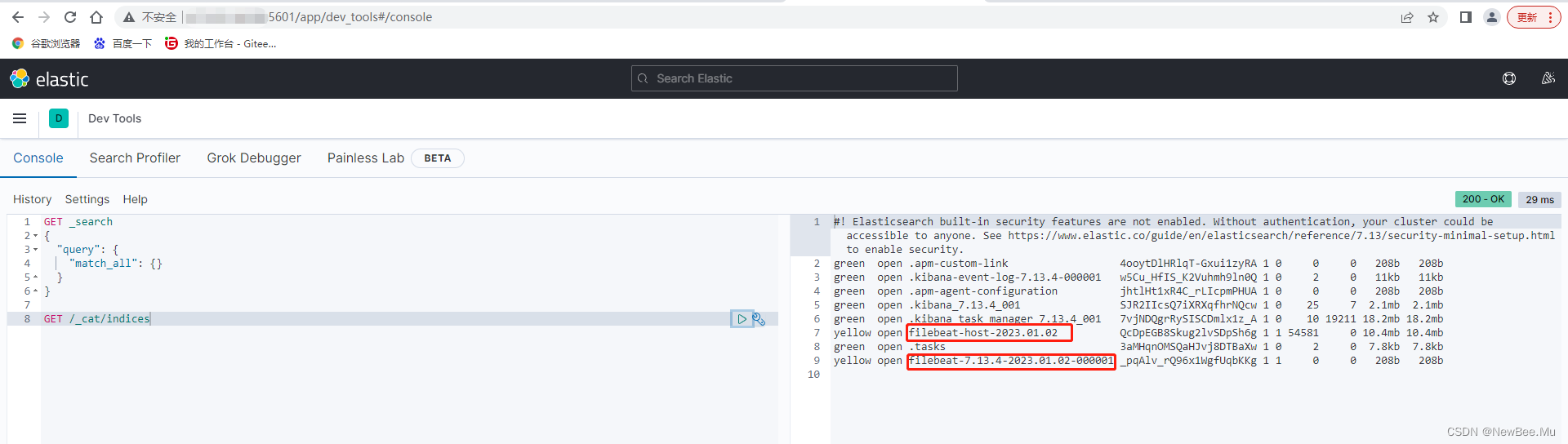Go forward using browser forward arrow
The image size is (1568, 444).
(x=44, y=17)
